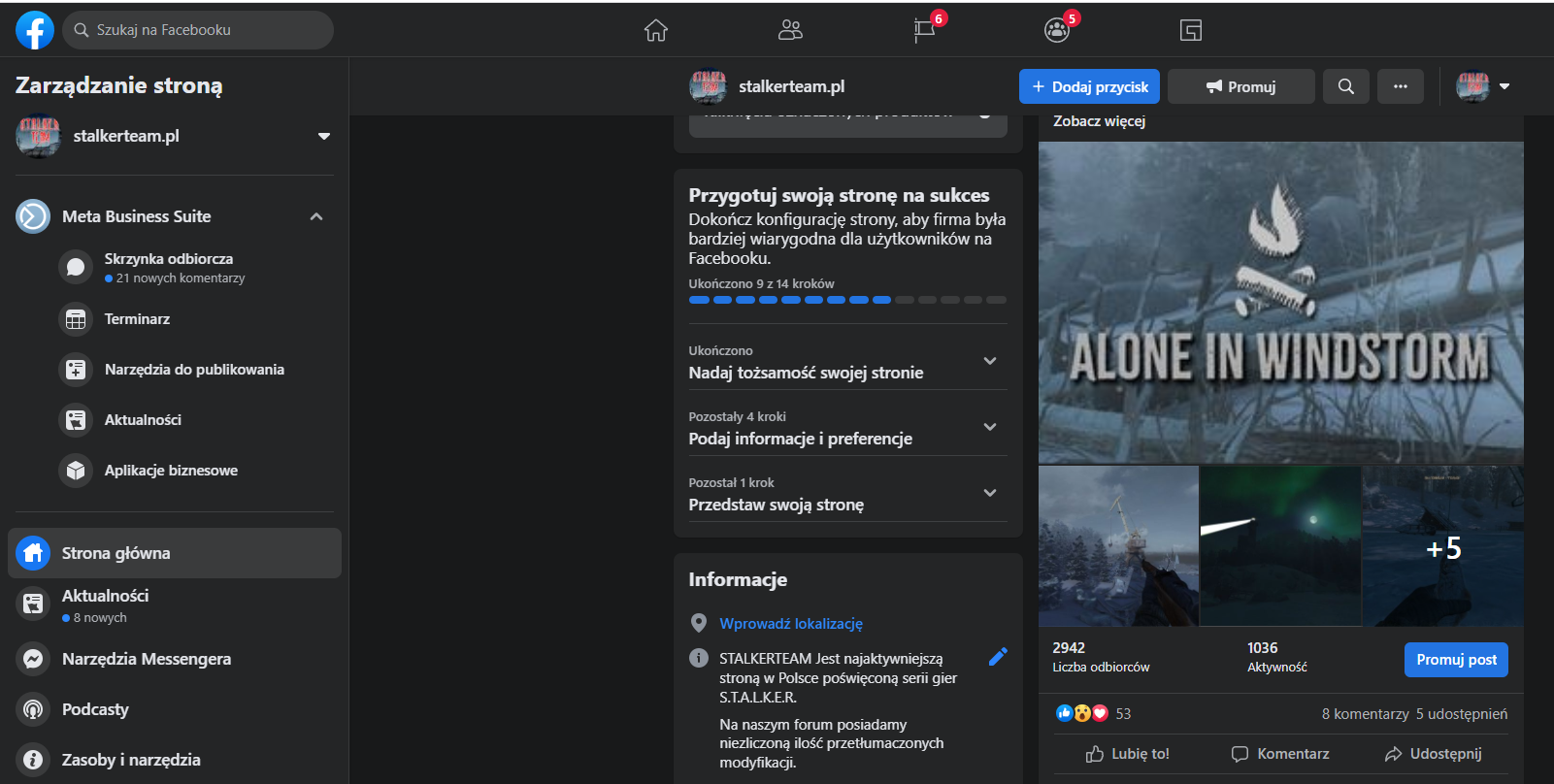Viewport: 1554px width, 784px height.
Task: Click the reaction emoji icons showing 53
Action: [x=1081, y=713]
